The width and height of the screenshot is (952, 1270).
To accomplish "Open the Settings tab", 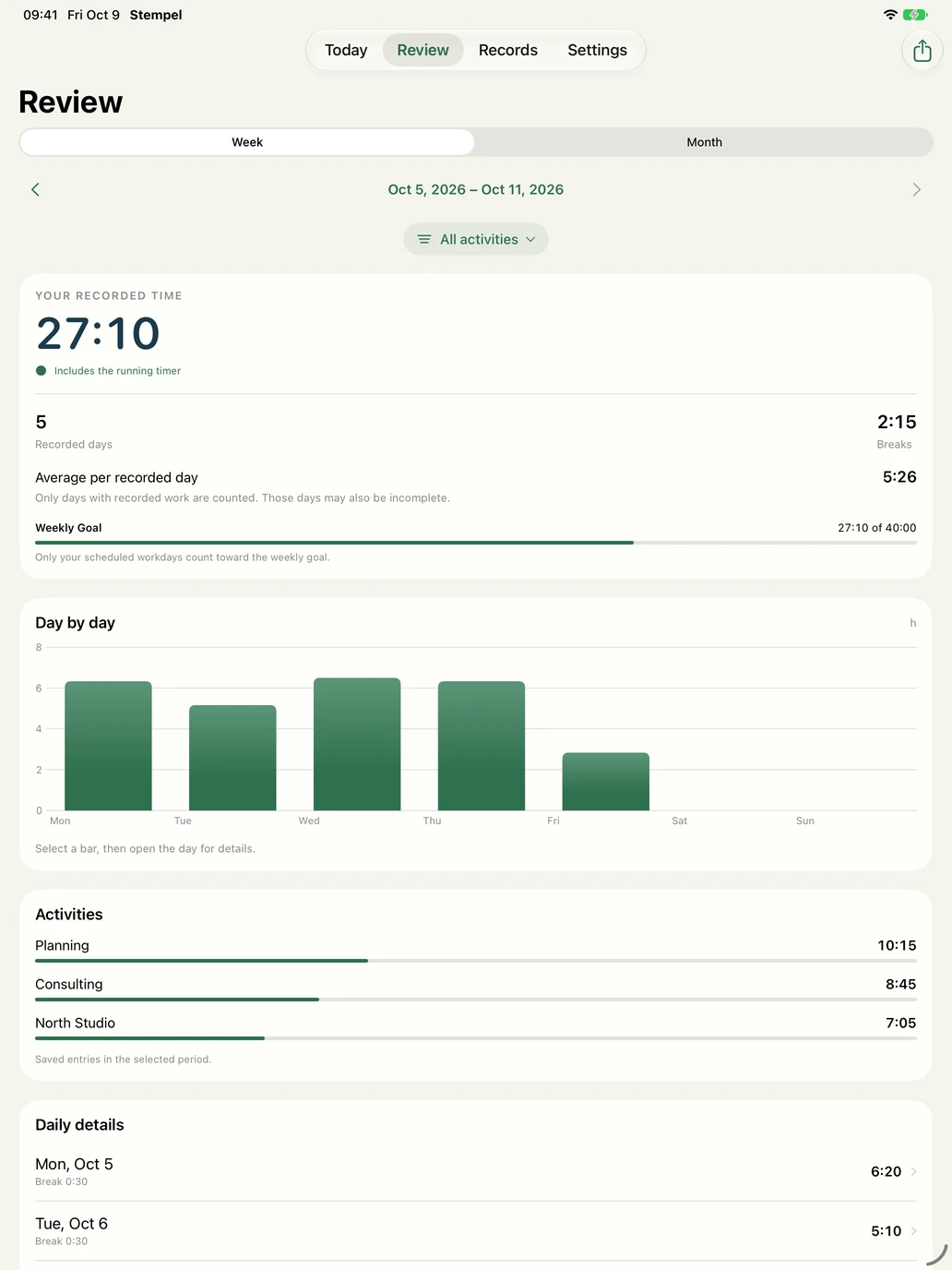I will click(597, 50).
